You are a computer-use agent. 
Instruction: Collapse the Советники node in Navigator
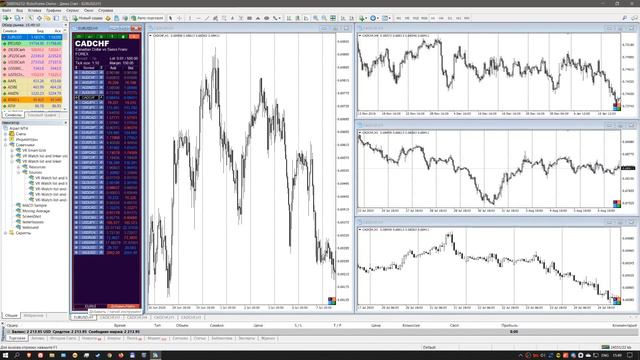6,145
